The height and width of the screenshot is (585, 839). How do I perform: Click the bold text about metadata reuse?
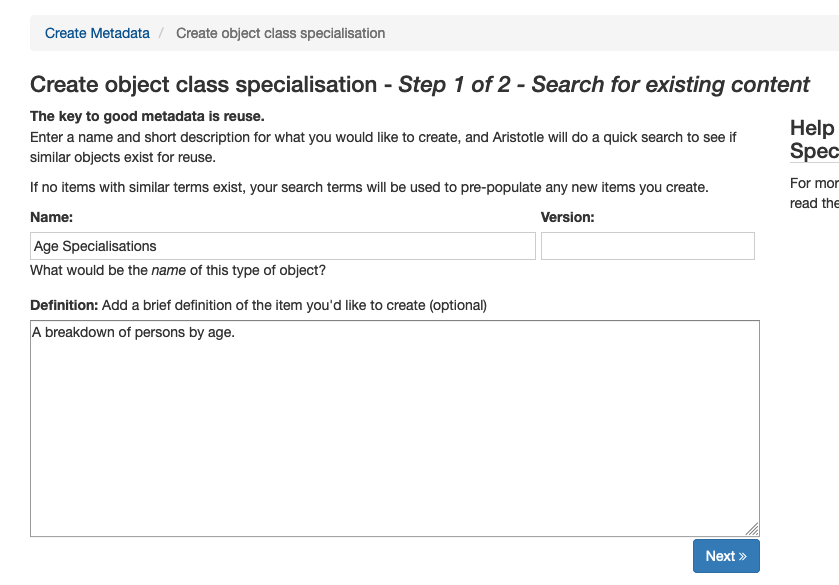pyautogui.click(x=147, y=116)
